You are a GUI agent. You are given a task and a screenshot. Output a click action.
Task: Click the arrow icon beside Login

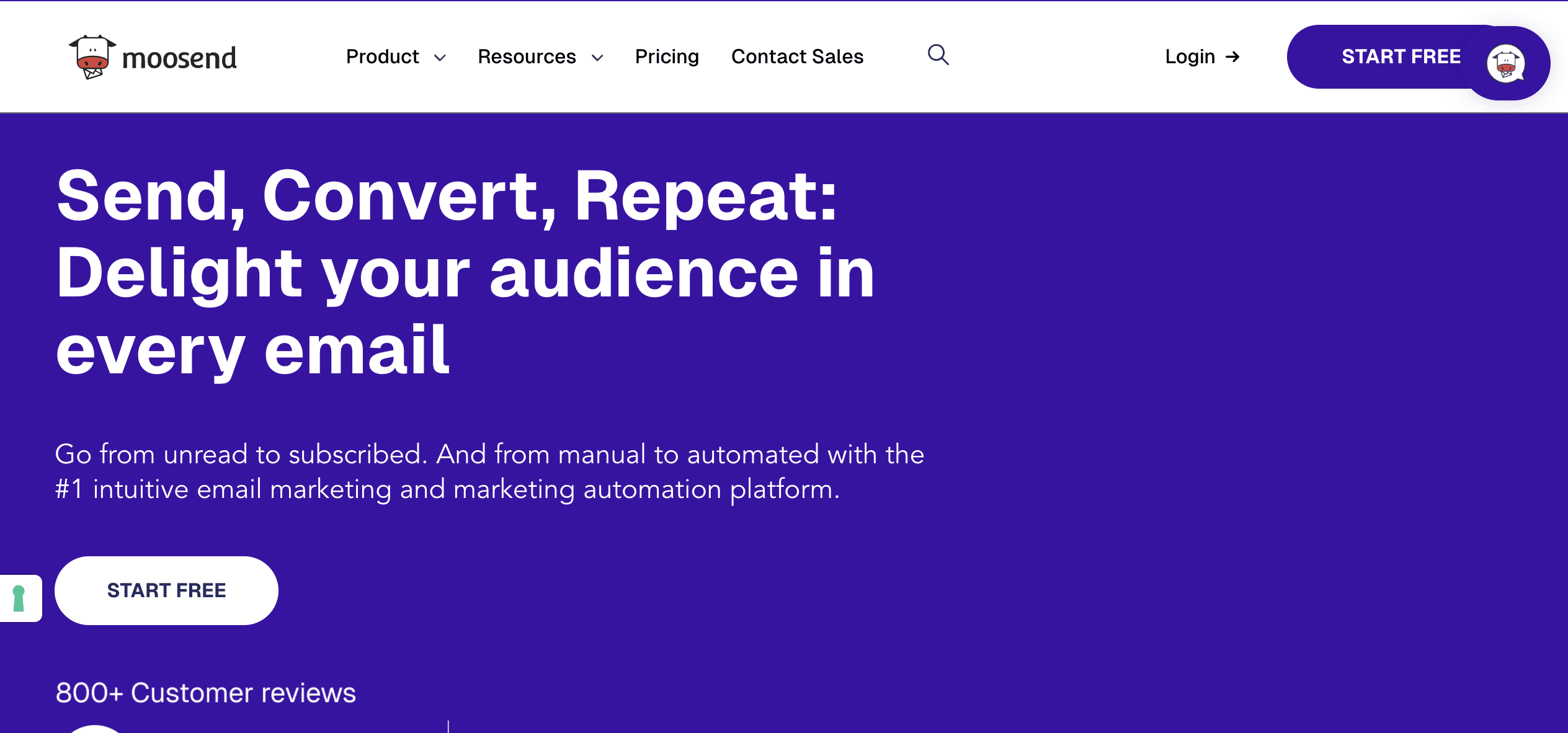tap(1232, 57)
